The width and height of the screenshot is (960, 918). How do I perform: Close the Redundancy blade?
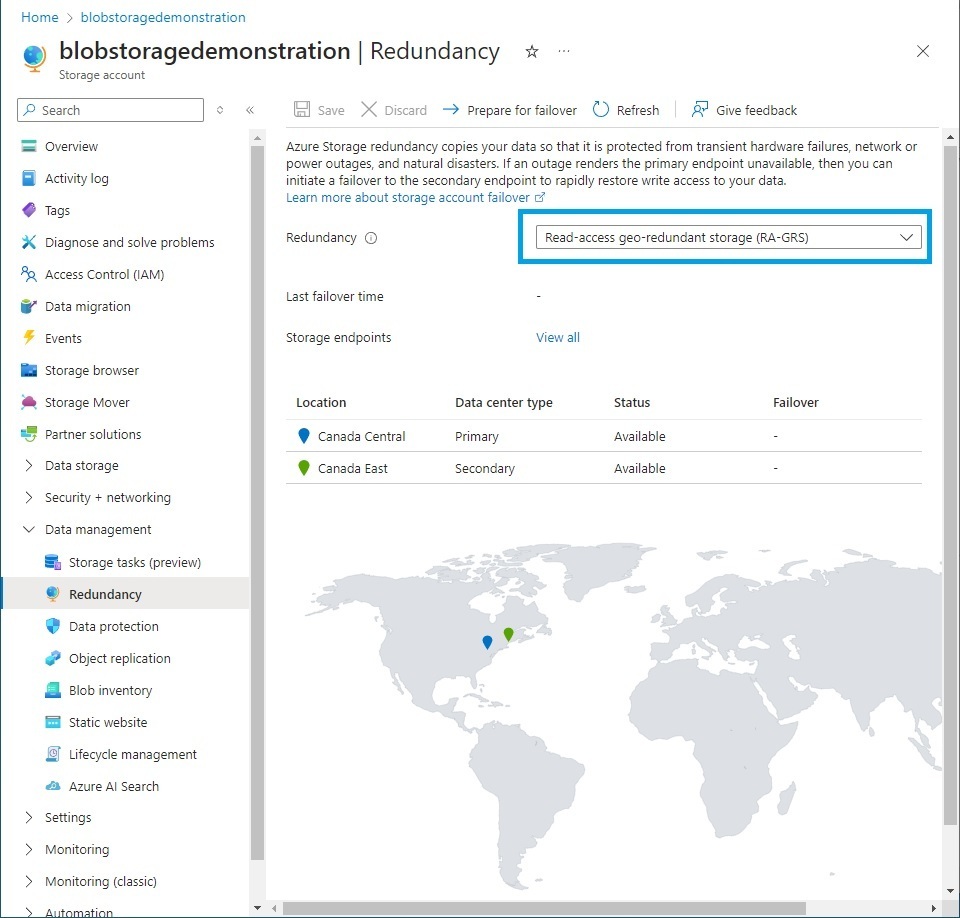pyautogui.click(x=923, y=51)
